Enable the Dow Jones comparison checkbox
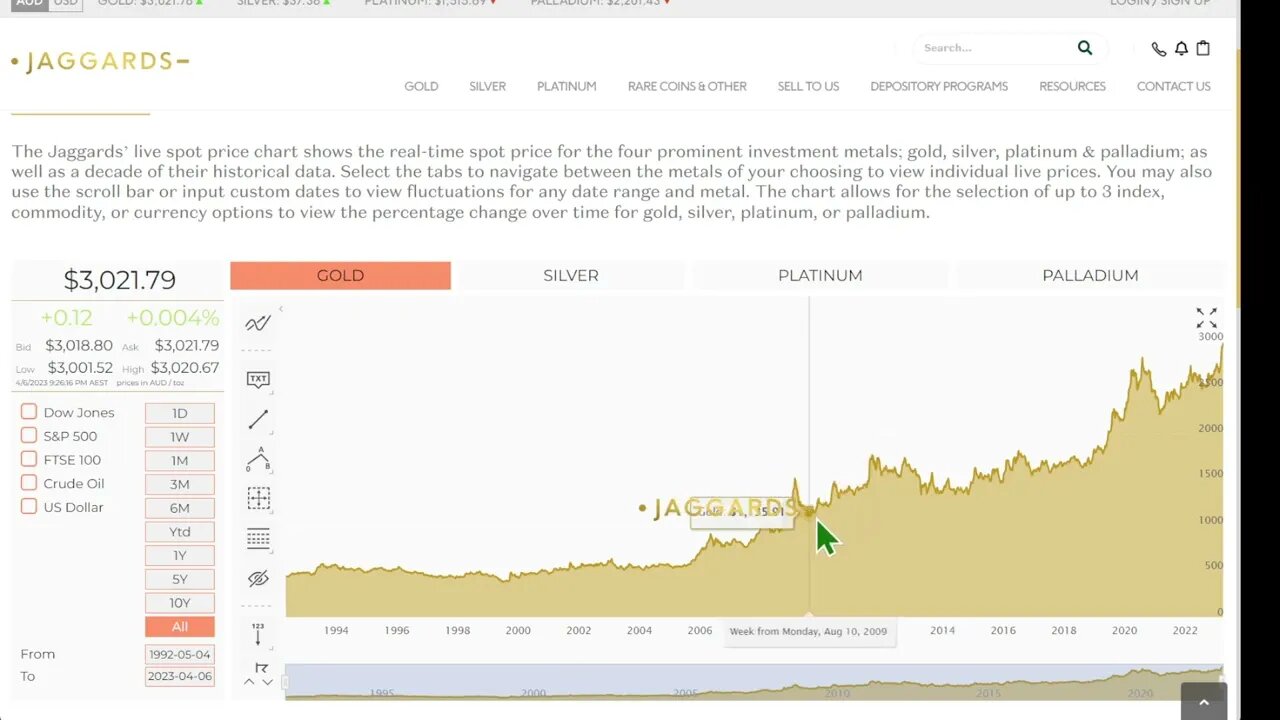1280x720 pixels. coord(29,412)
